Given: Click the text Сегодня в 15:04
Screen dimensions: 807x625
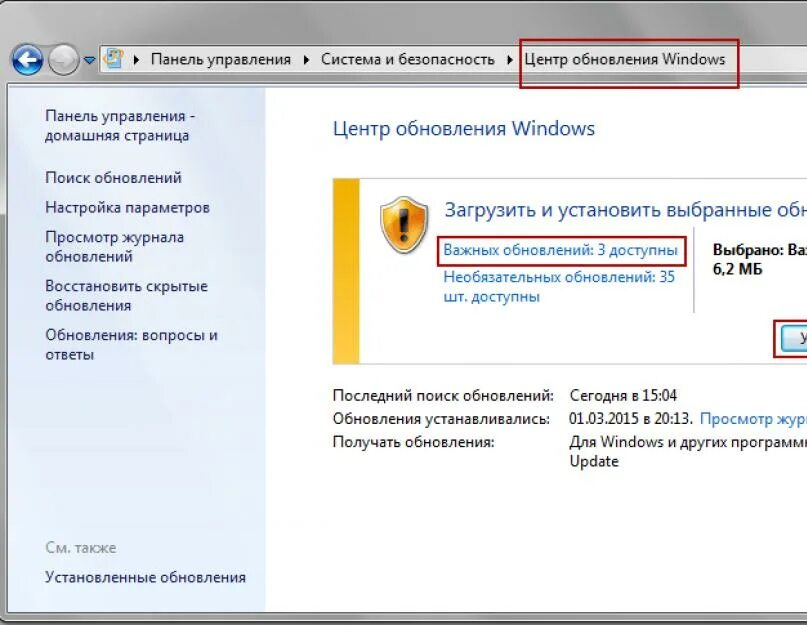Looking at the screenshot, I should coord(623,396).
